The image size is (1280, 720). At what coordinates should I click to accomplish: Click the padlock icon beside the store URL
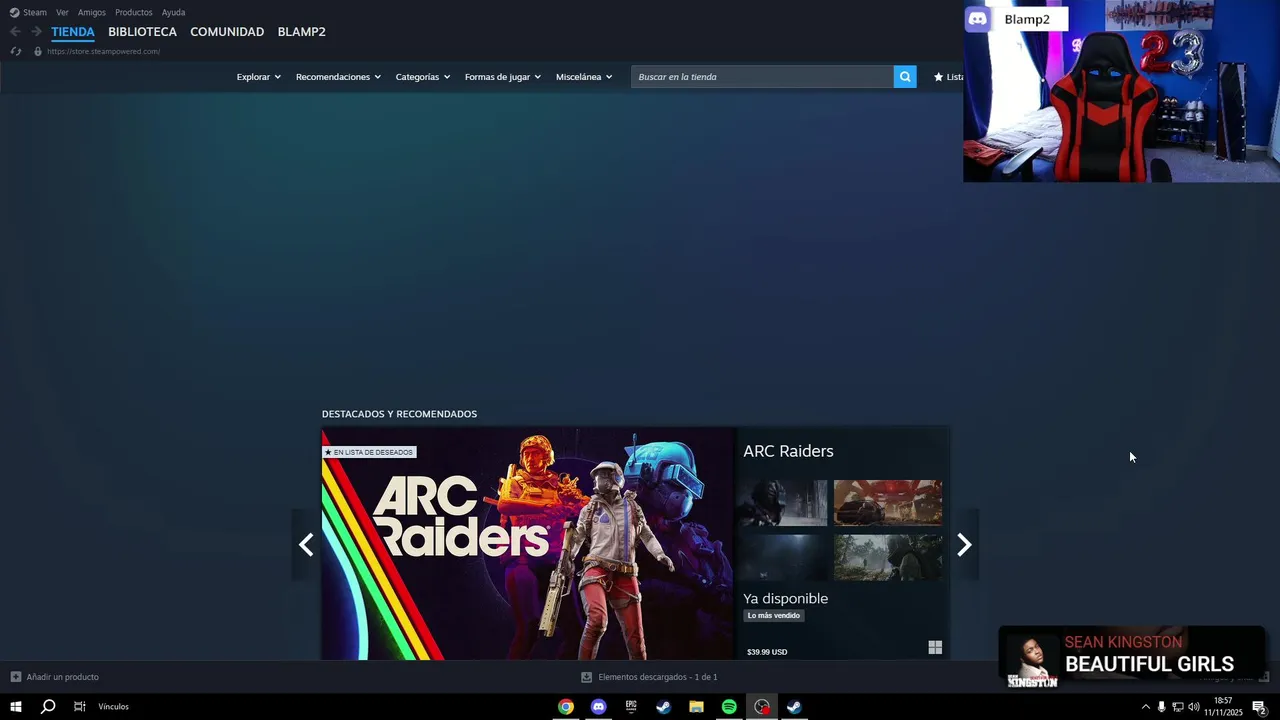(38, 51)
